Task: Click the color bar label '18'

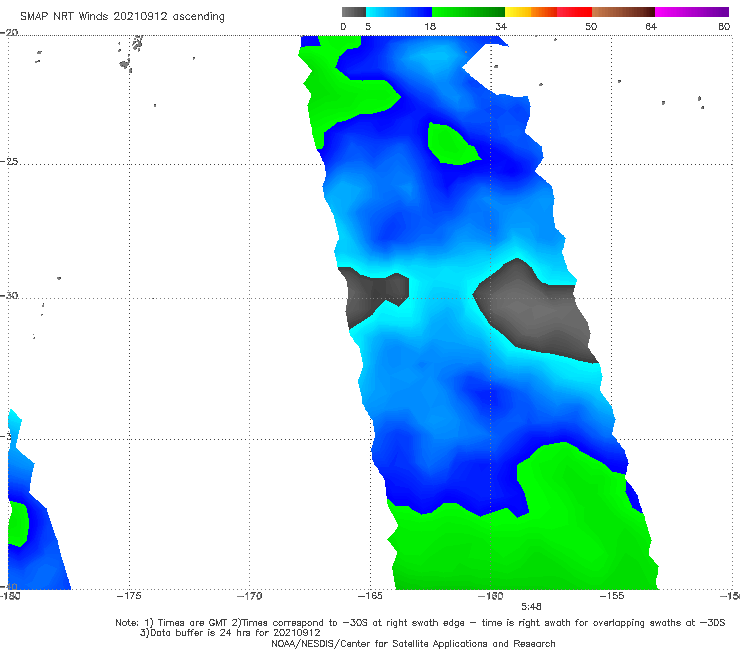Action: pyautogui.click(x=430, y=26)
